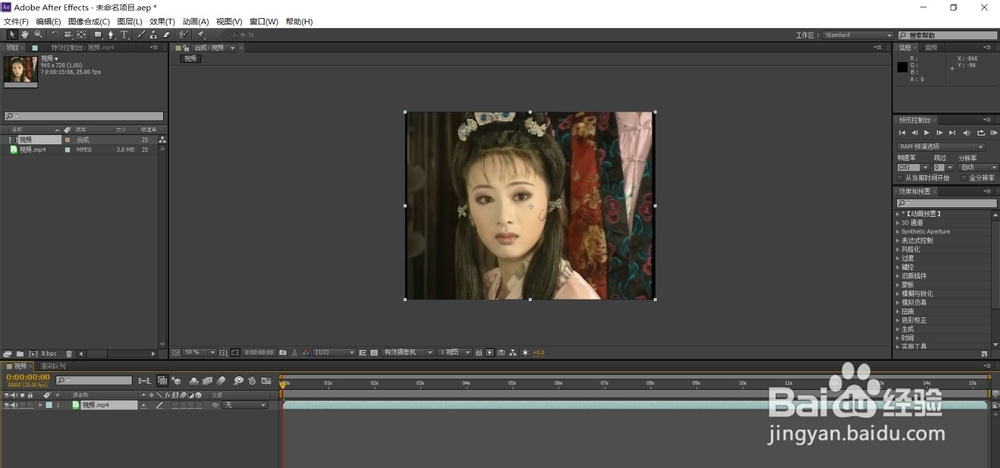Take a viewer snapshot with camera icon
The height and width of the screenshot is (468, 1000).
click(x=283, y=353)
